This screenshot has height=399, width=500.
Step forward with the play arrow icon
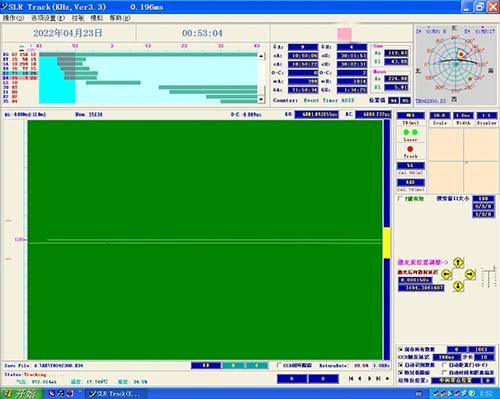point(369,379)
